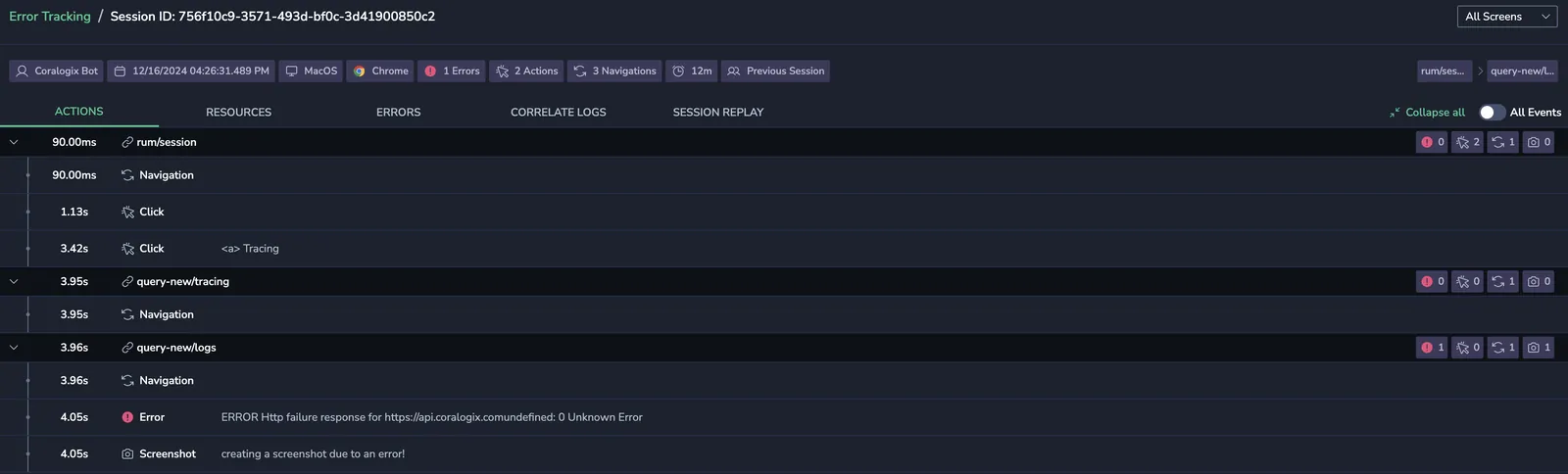Screen dimensions: 1568x474
Task: Click the query-new/logs group title
Action: (176, 348)
